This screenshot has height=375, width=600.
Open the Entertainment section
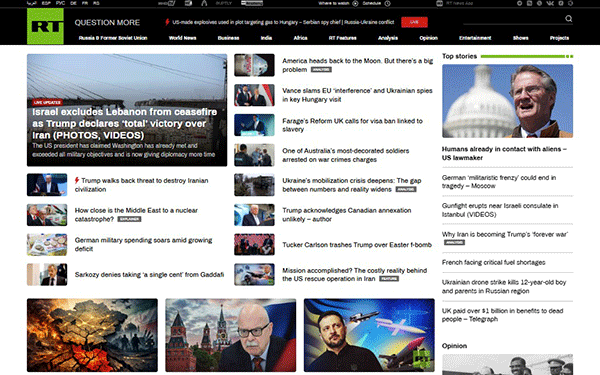click(475, 38)
